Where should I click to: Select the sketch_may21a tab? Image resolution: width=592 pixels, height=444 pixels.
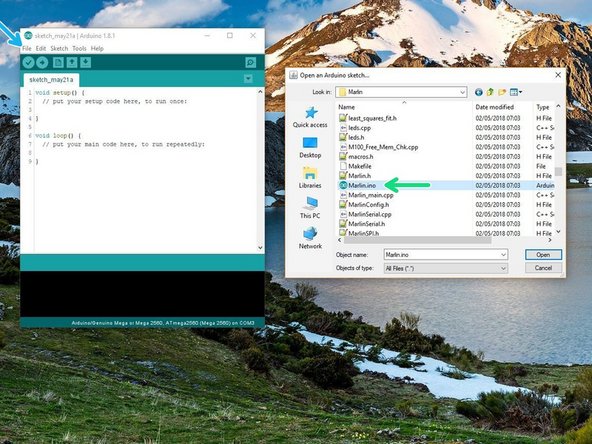click(x=51, y=80)
